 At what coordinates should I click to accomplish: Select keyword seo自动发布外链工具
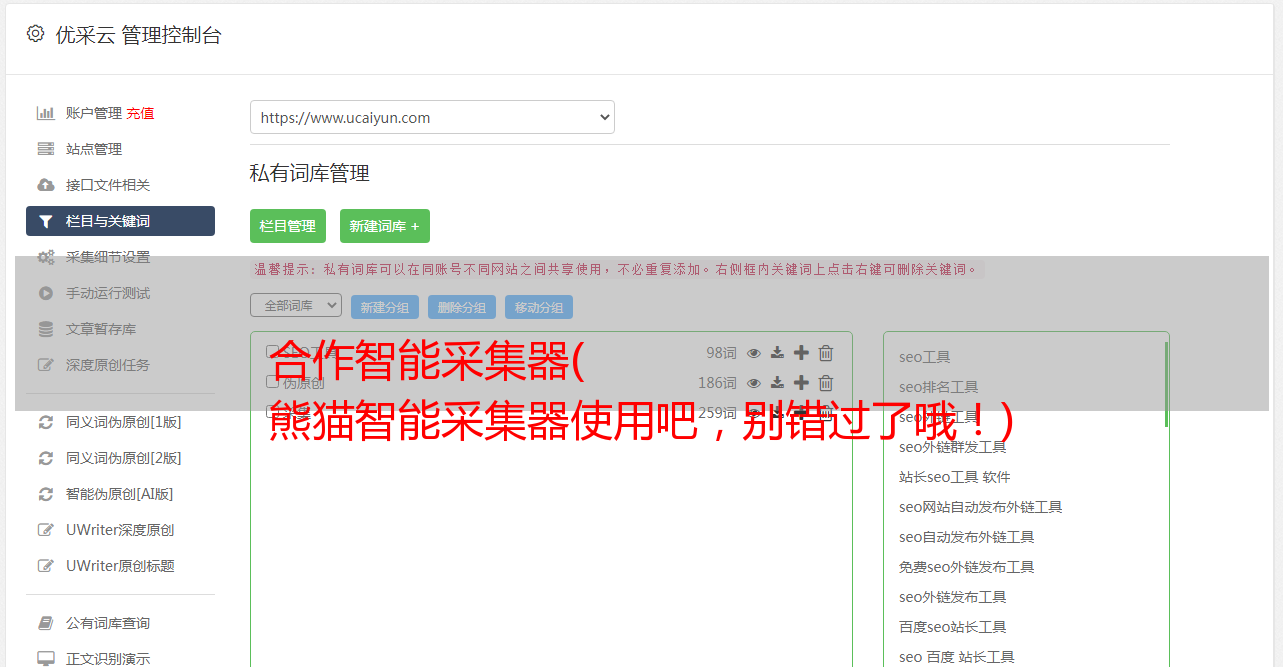(x=967, y=537)
